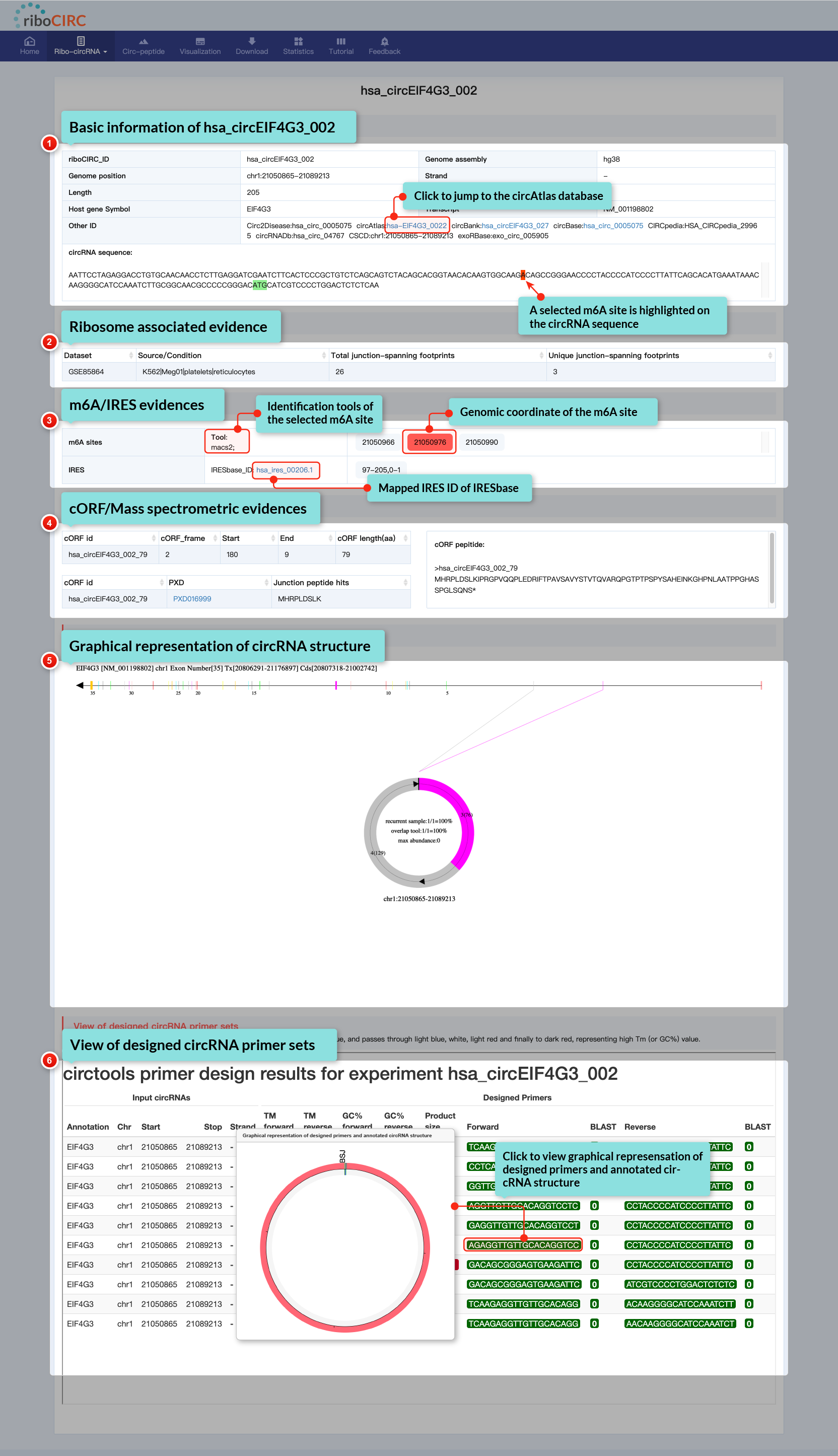Sort by PXD column header

pos(218,582)
